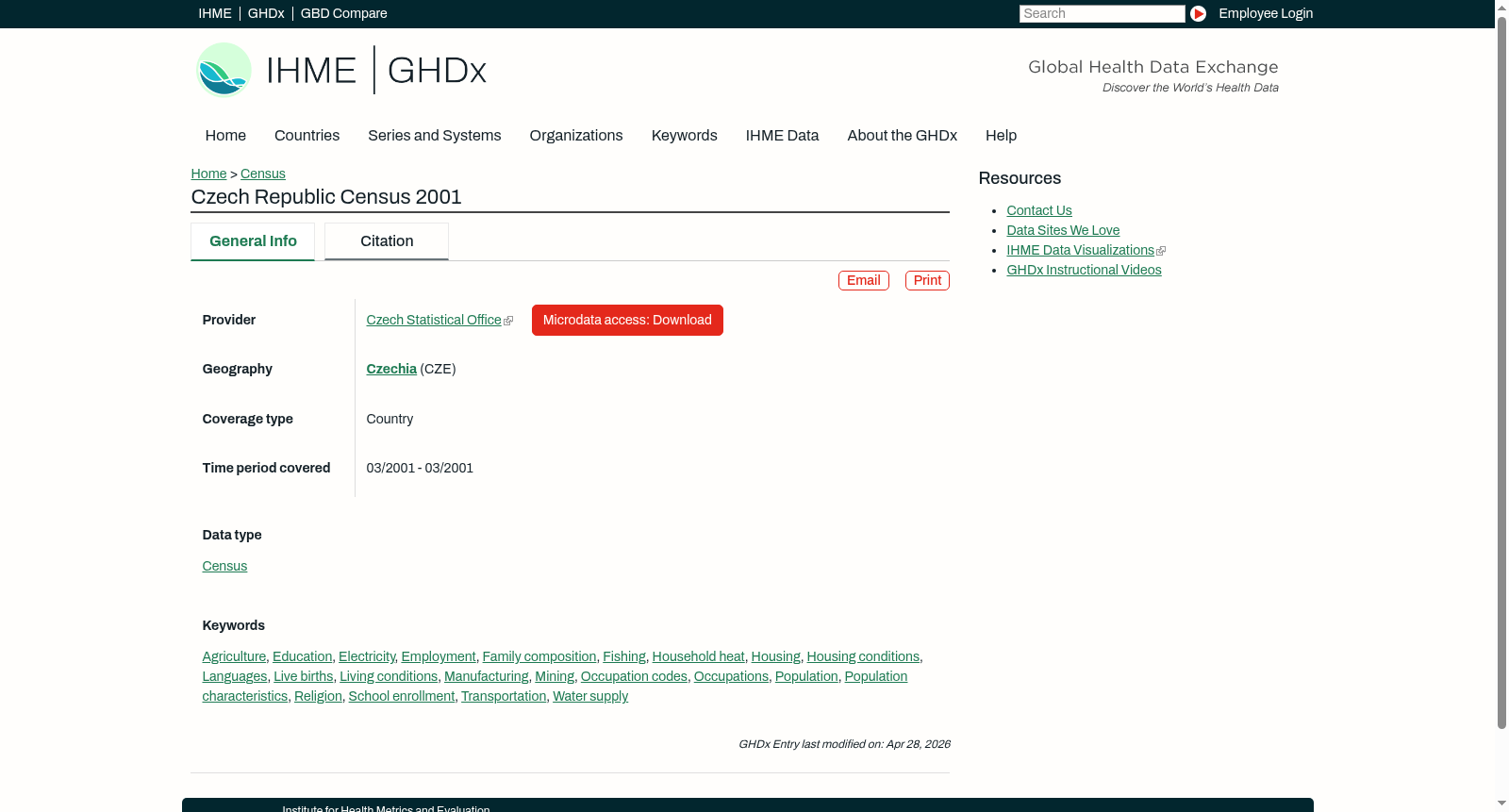Switch to the General Info tab

(253, 241)
